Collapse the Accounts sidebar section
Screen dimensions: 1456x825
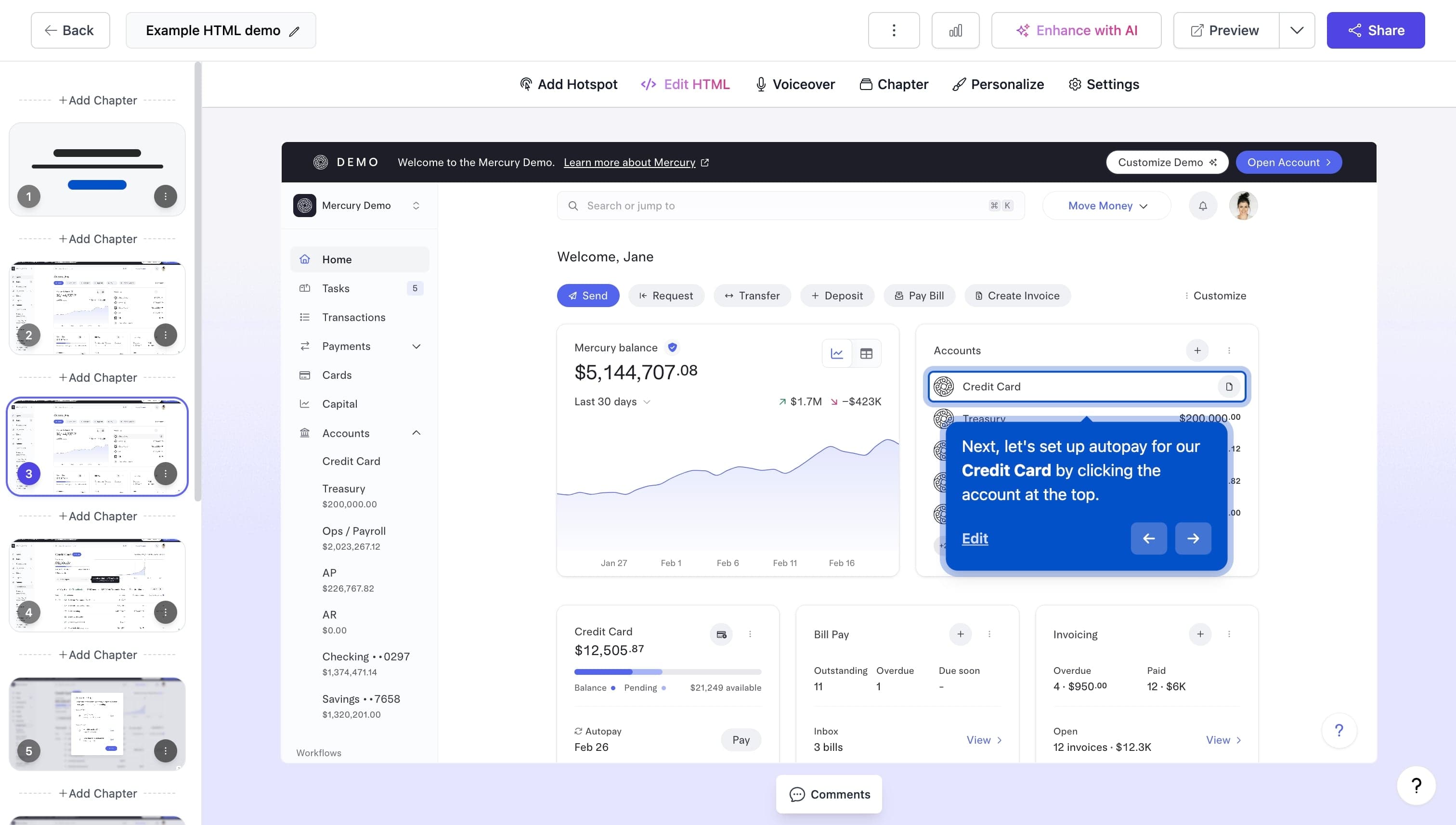pos(416,433)
